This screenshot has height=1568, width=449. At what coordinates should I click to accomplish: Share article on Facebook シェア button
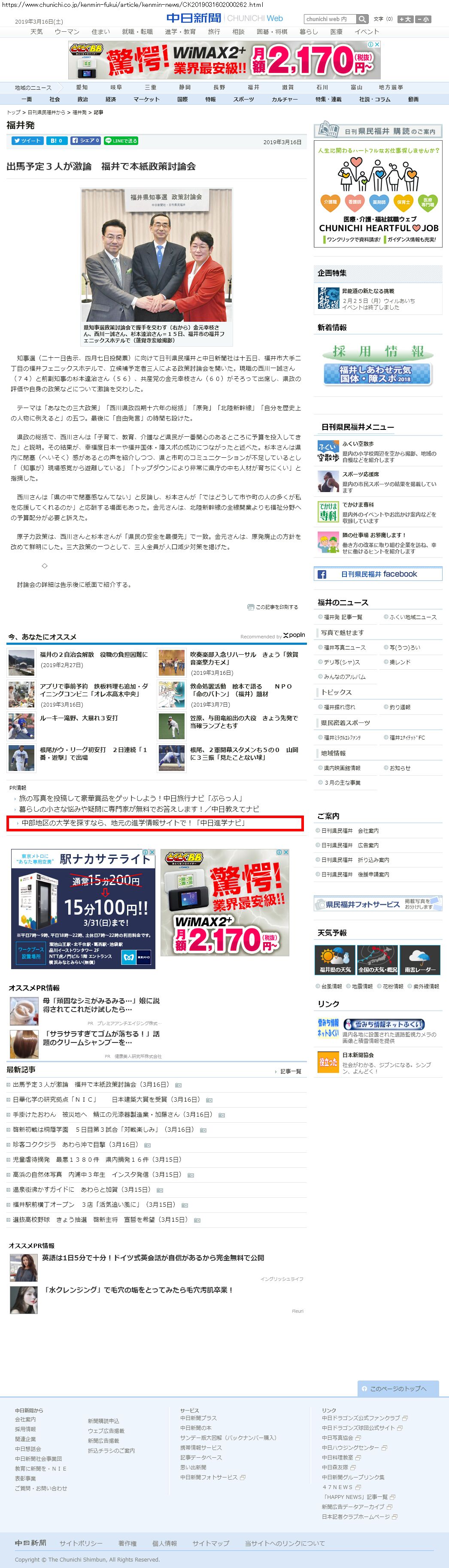[85, 141]
